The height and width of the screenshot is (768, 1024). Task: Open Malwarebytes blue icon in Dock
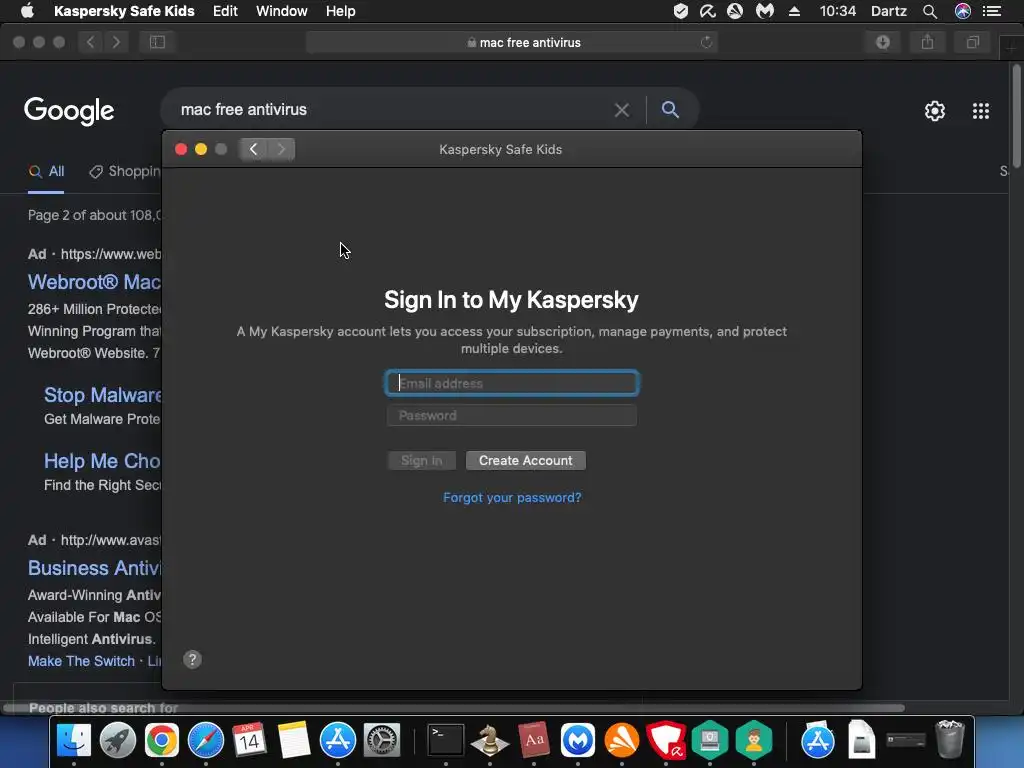578,740
